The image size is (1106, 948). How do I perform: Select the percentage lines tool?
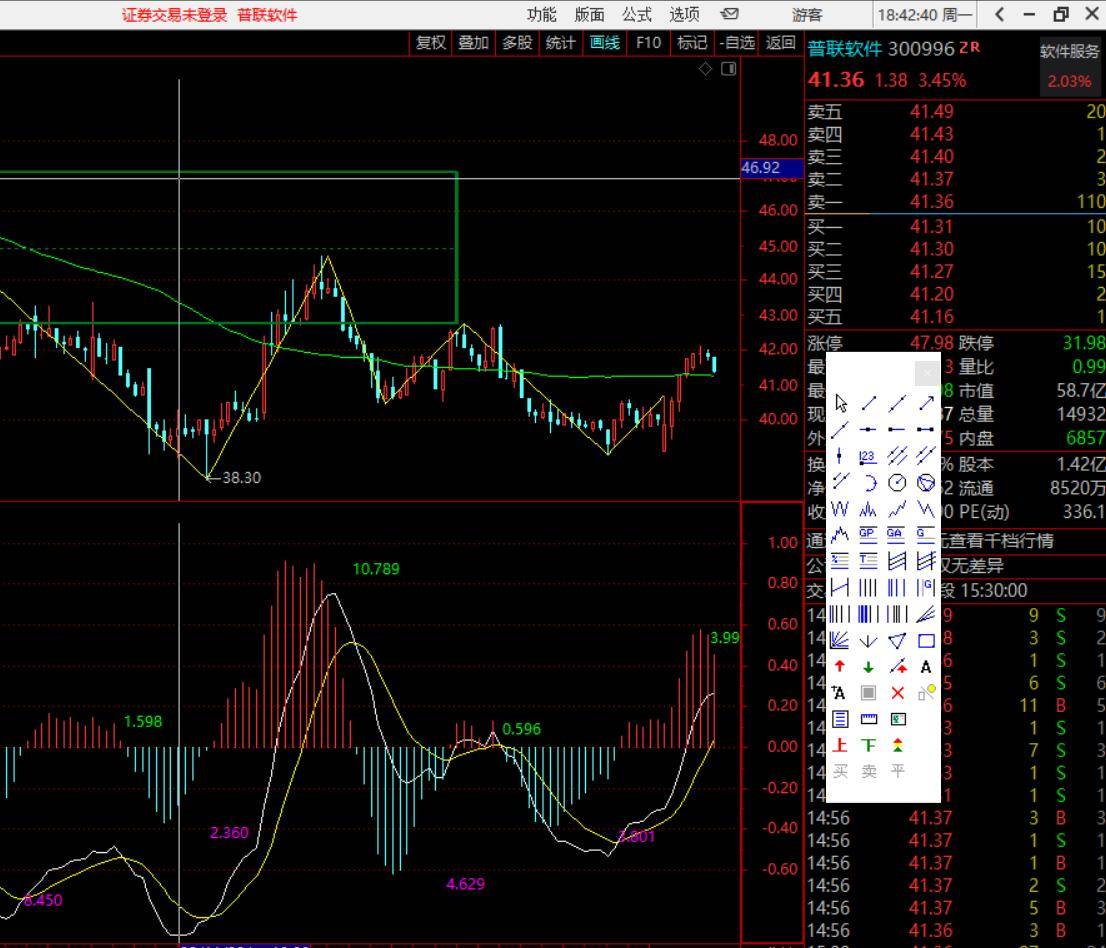point(839,561)
